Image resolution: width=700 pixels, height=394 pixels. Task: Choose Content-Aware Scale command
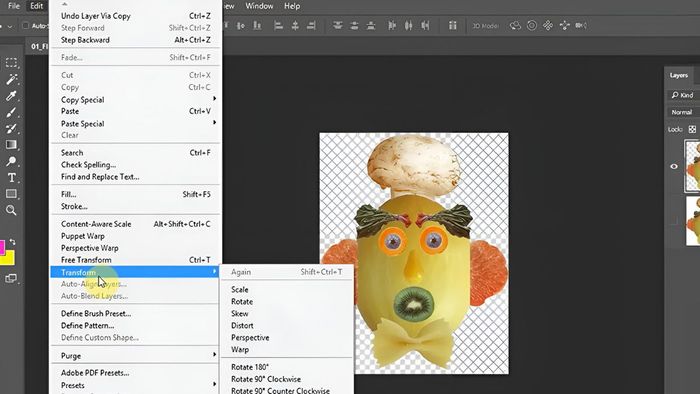pyautogui.click(x=136, y=224)
